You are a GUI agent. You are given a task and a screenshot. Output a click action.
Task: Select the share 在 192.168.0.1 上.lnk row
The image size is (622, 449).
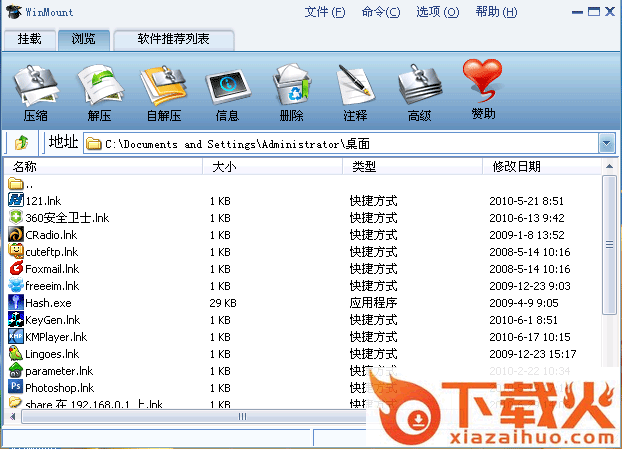[303, 403]
